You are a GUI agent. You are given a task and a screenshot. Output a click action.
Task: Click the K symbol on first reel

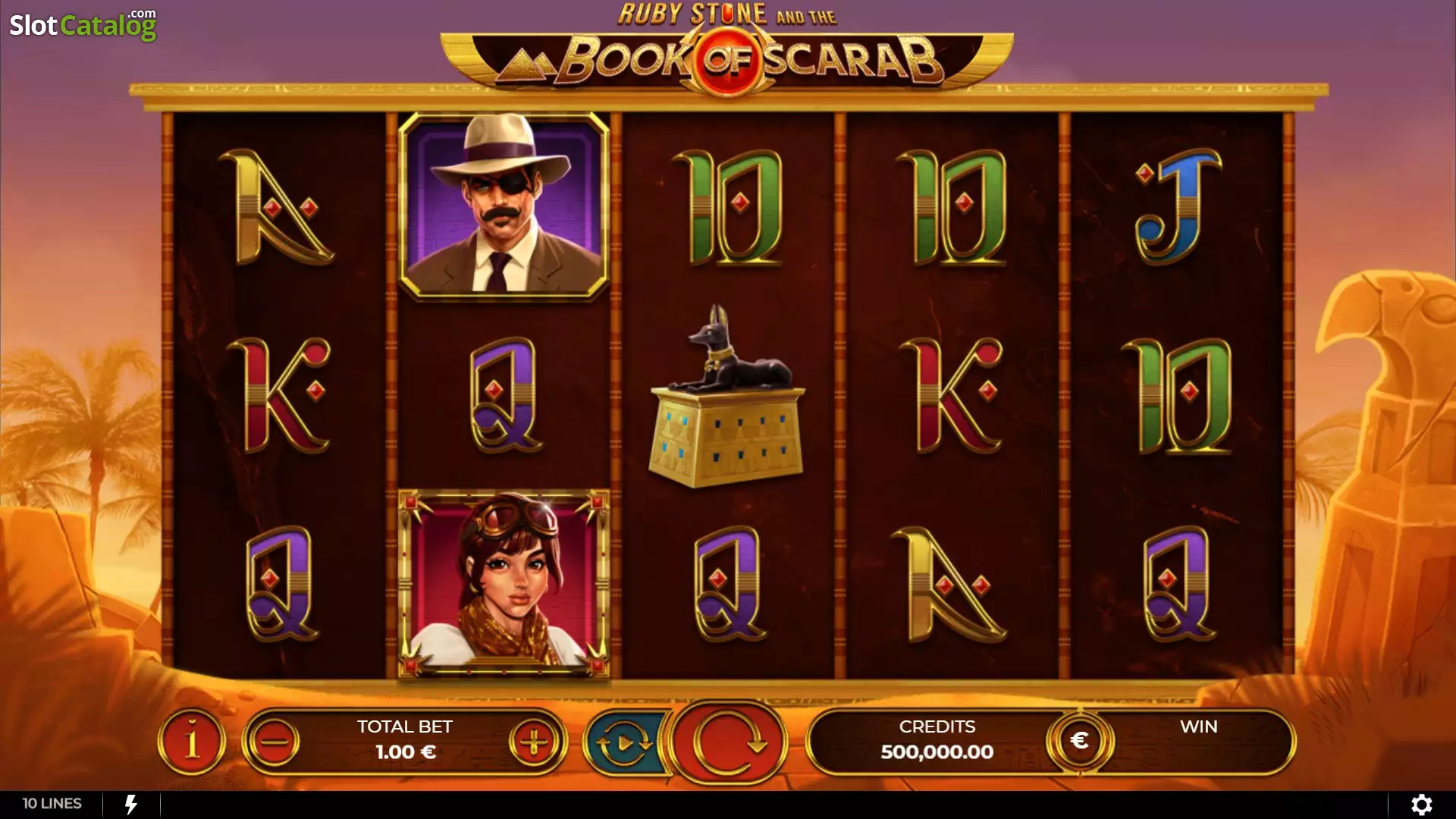click(x=279, y=395)
